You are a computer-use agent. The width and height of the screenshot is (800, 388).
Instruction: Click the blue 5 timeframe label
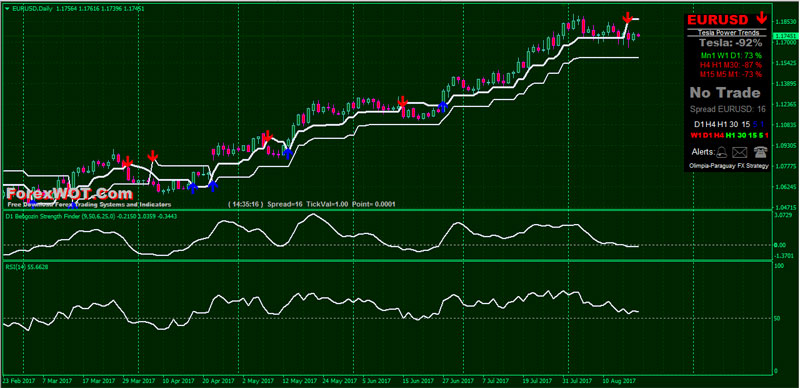755,124
